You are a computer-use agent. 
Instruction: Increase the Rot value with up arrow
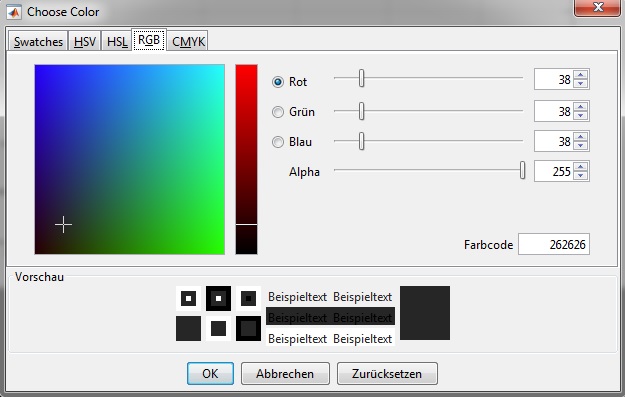tap(581, 75)
